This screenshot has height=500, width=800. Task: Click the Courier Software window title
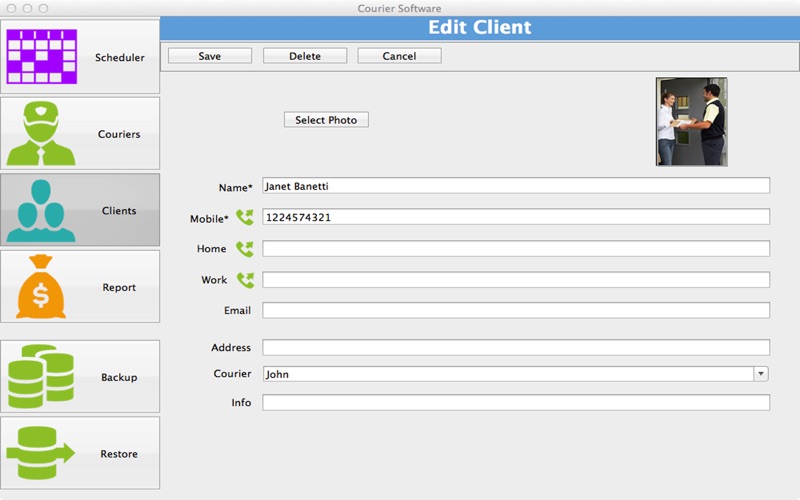[399, 8]
